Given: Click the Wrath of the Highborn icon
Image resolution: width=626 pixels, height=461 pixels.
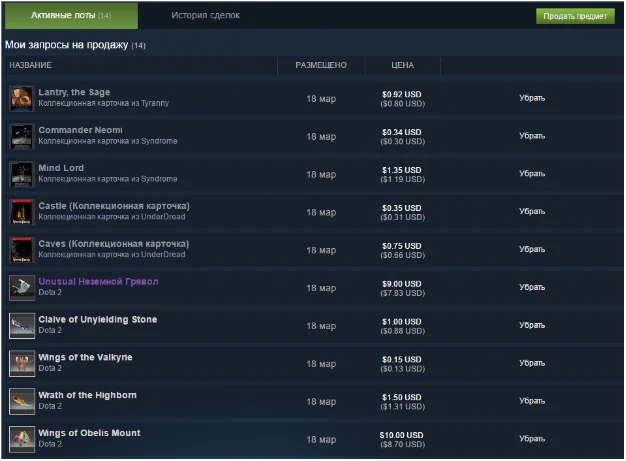Looking at the screenshot, I should tap(21, 401).
